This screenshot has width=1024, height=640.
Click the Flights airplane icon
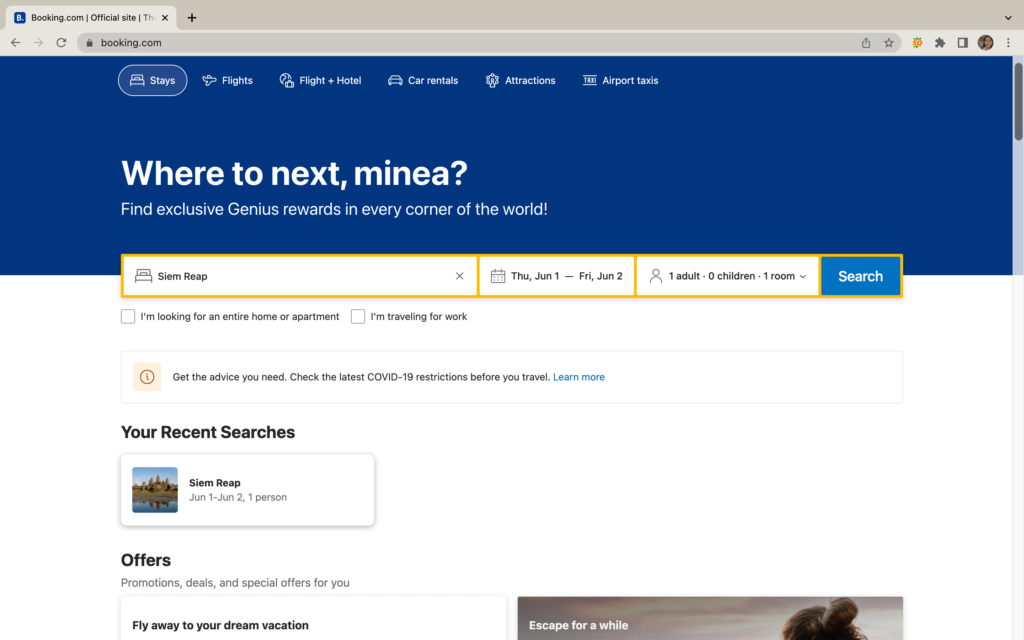click(x=208, y=80)
